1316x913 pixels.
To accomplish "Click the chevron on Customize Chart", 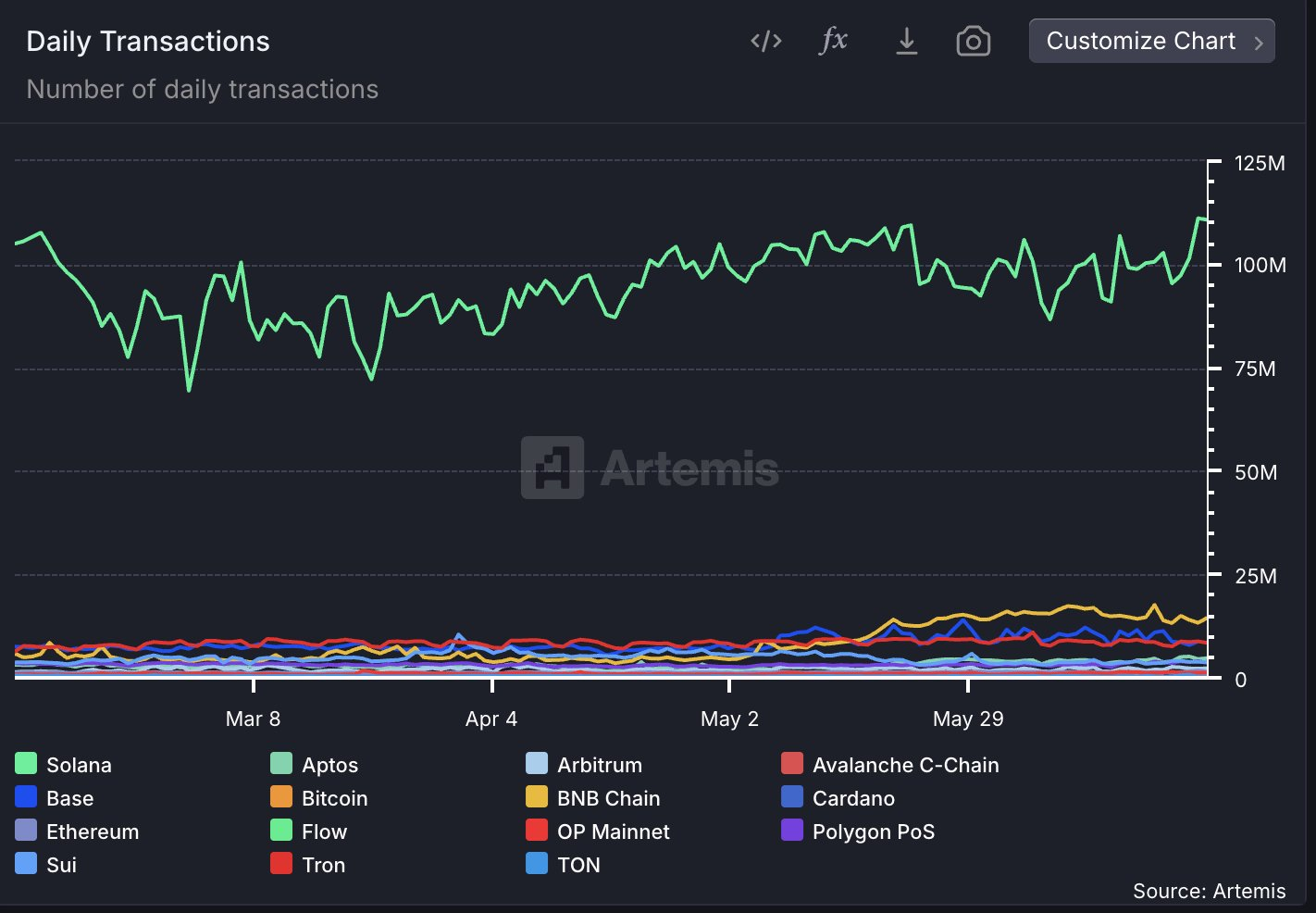I will (1259, 43).
